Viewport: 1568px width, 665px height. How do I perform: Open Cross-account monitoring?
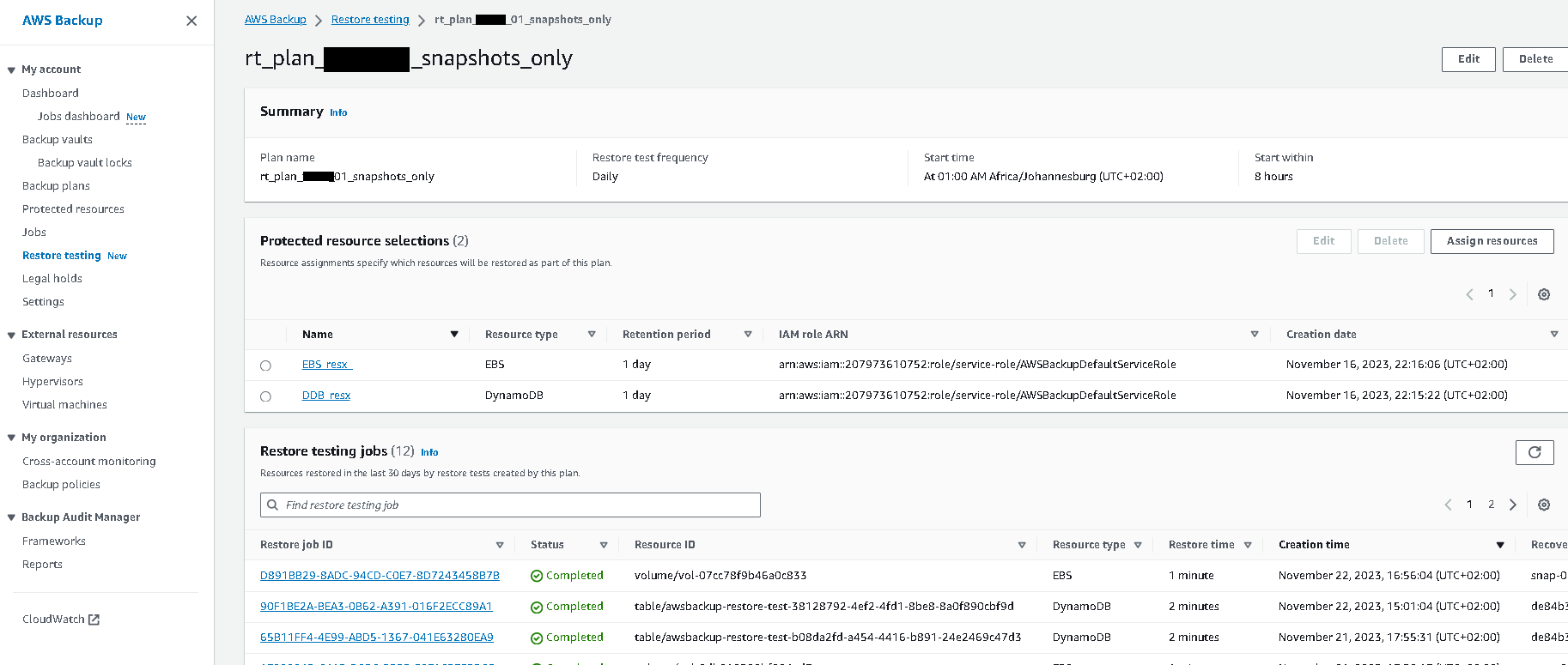point(89,462)
